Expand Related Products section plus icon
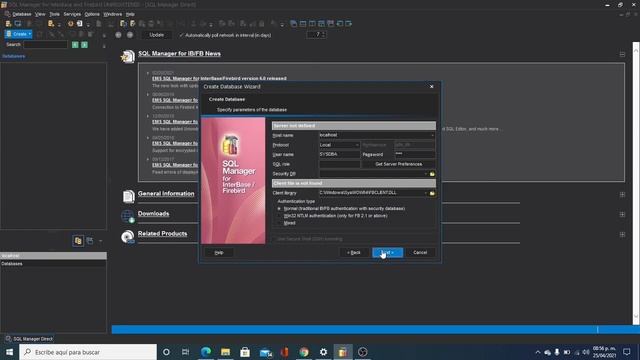Screen dimensions: 640x360 click(622, 235)
